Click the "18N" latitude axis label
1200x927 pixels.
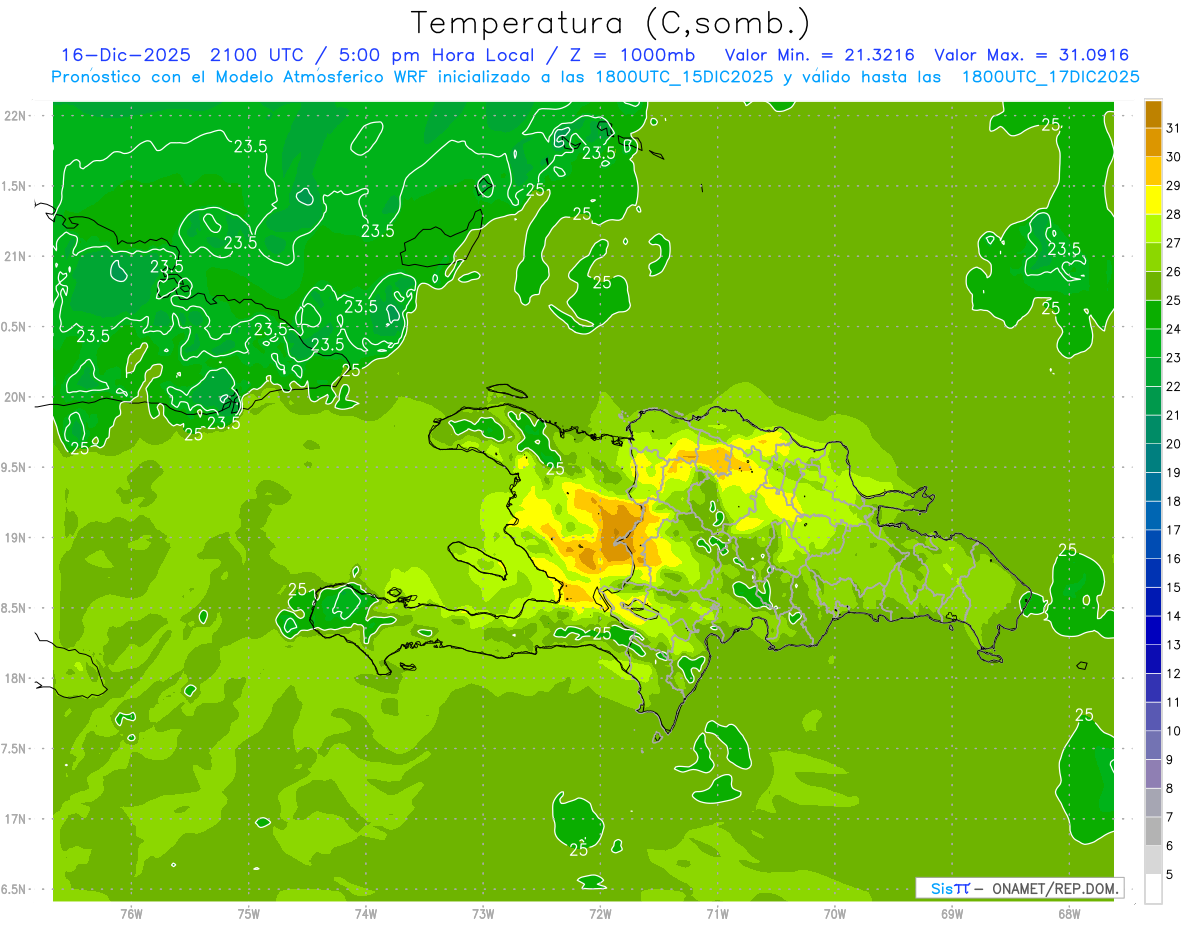[15, 678]
